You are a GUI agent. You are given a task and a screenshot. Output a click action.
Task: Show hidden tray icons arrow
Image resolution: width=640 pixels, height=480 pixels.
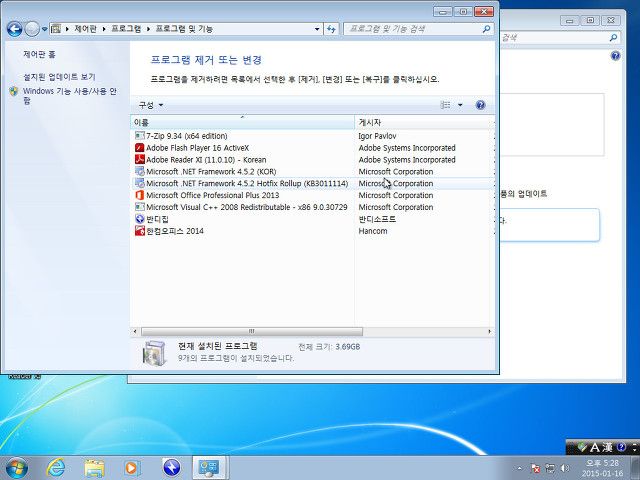point(520,468)
